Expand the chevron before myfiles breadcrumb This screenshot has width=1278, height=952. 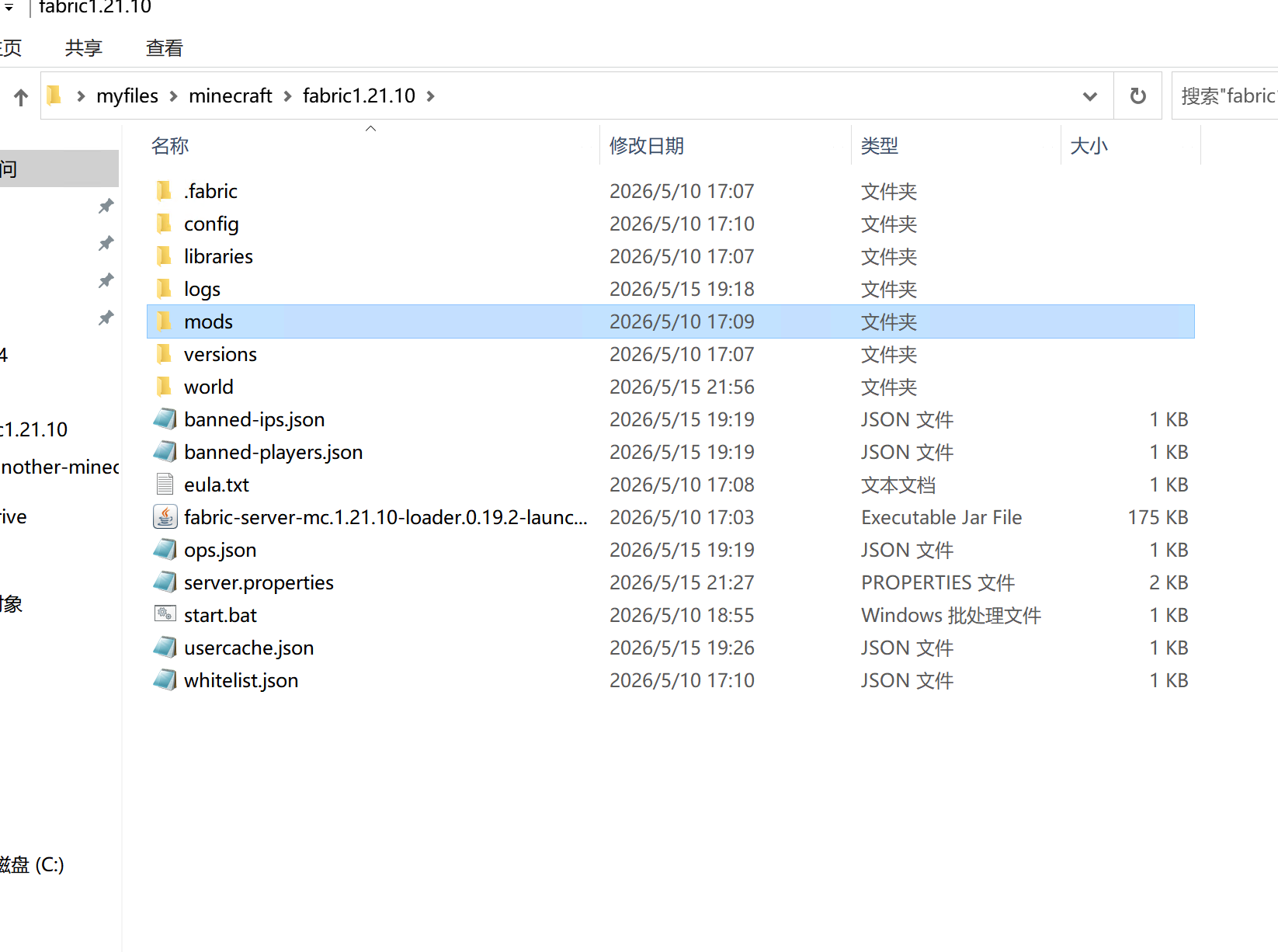pyautogui.click(x=81, y=96)
